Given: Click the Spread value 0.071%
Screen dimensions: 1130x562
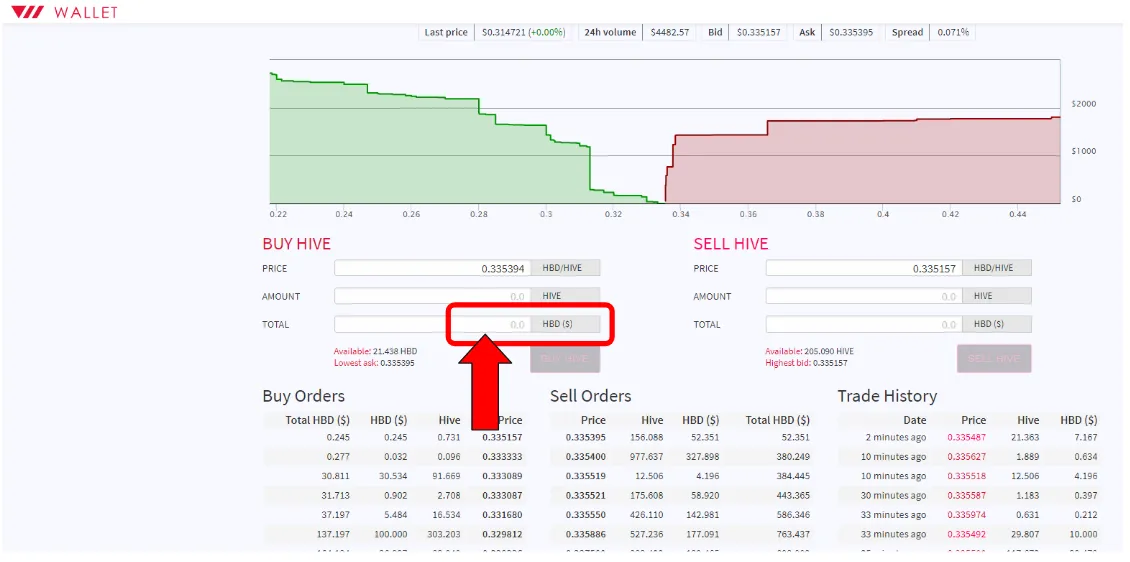Looking at the screenshot, I should pyautogui.click(x=953, y=32).
